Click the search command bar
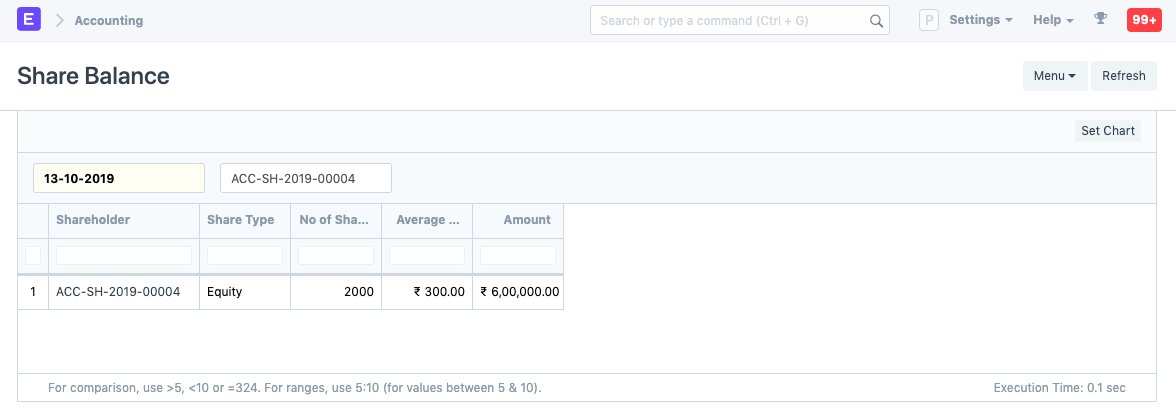 730,20
